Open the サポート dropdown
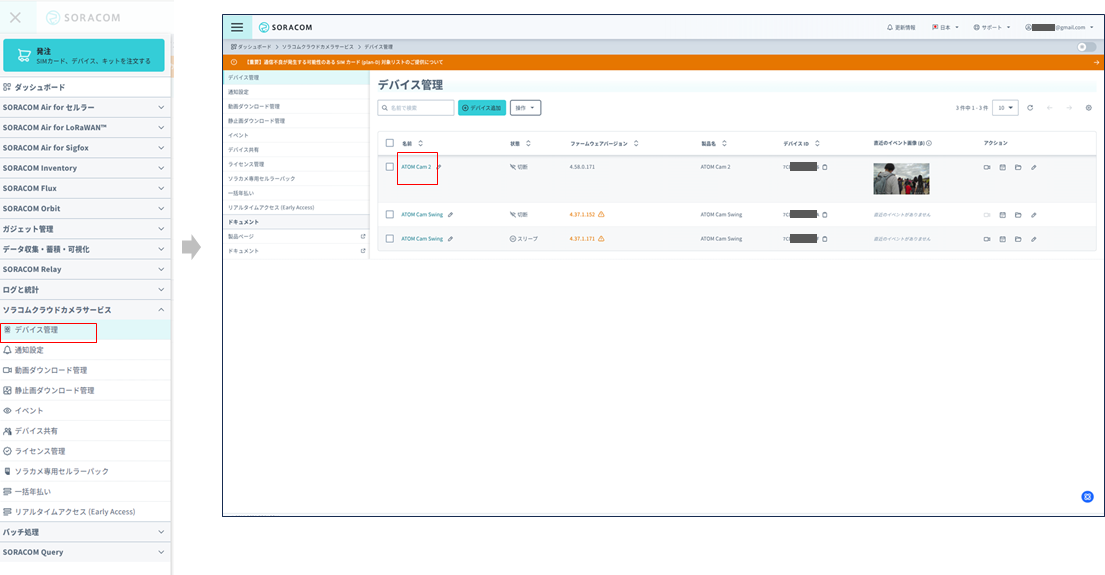The width and height of the screenshot is (1105, 575). pyautogui.click(x=992, y=27)
